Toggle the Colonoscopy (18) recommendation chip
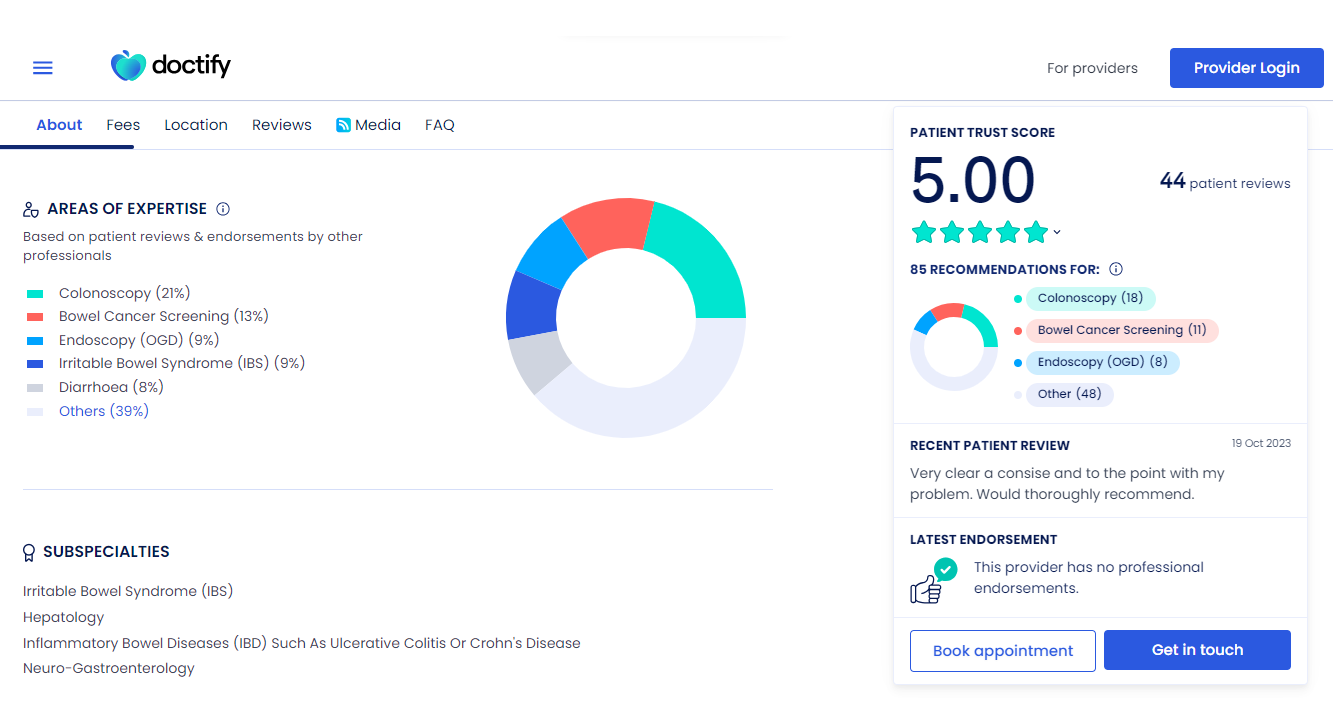The image size is (1333, 728). (x=1090, y=298)
